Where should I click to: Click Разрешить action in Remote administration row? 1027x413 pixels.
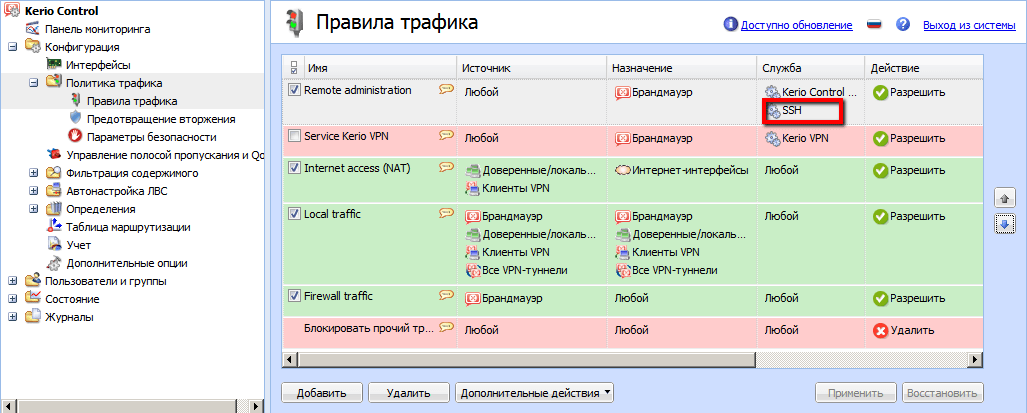pyautogui.click(x=910, y=93)
